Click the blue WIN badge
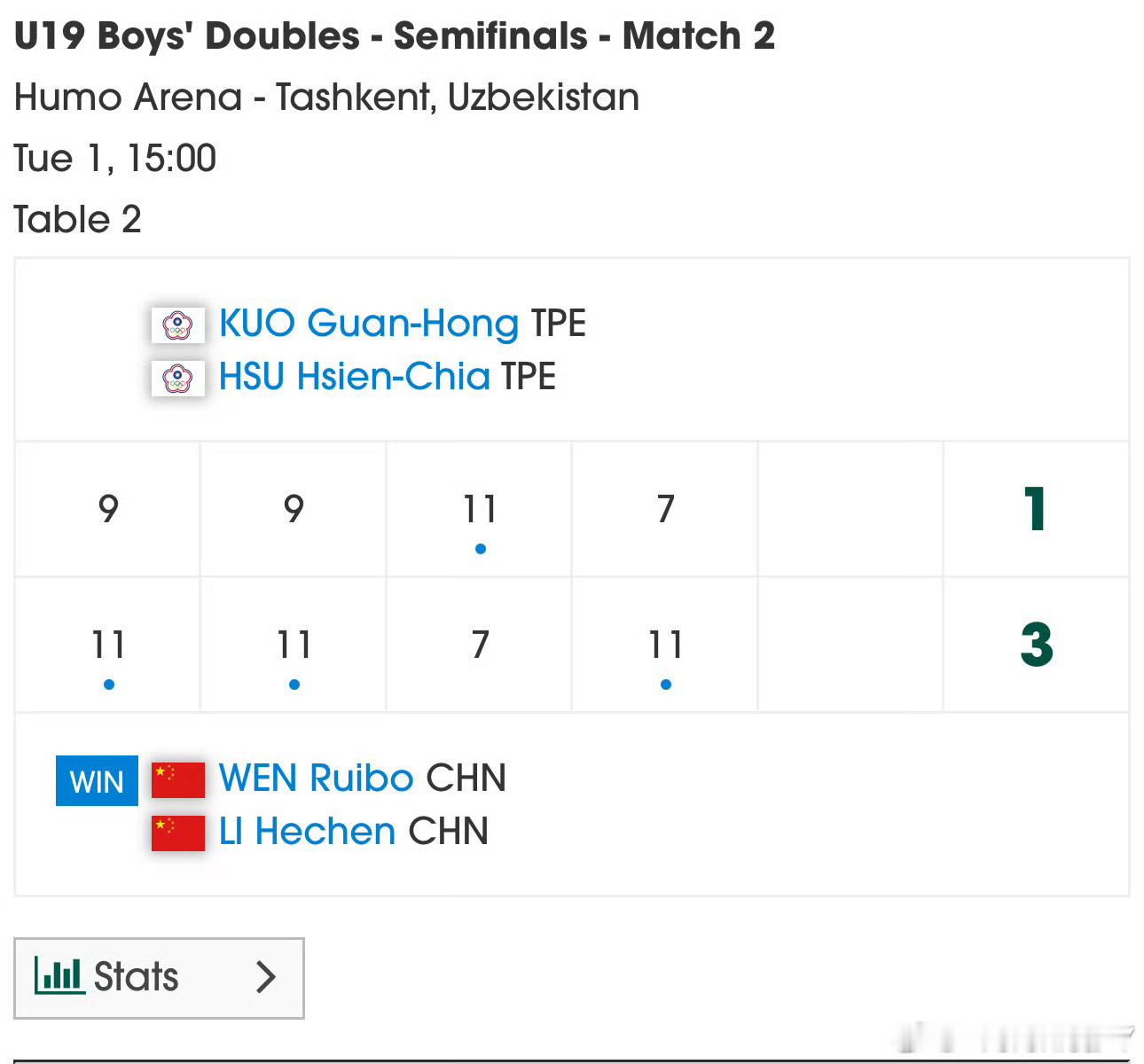 coord(97,781)
